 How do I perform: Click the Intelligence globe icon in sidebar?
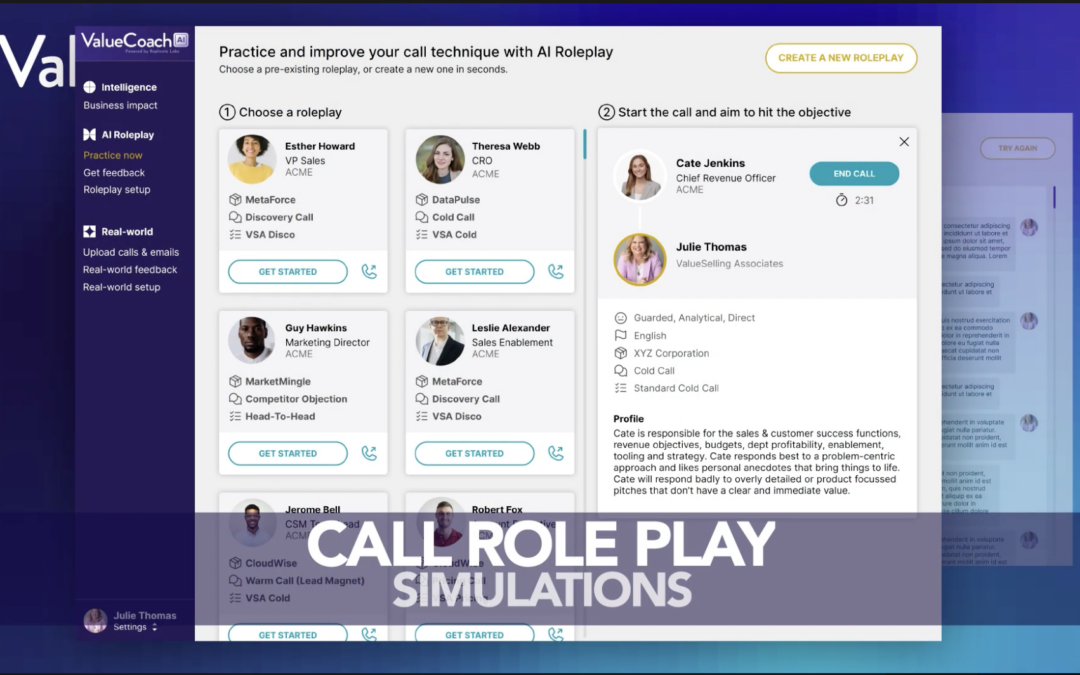pos(90,87)
